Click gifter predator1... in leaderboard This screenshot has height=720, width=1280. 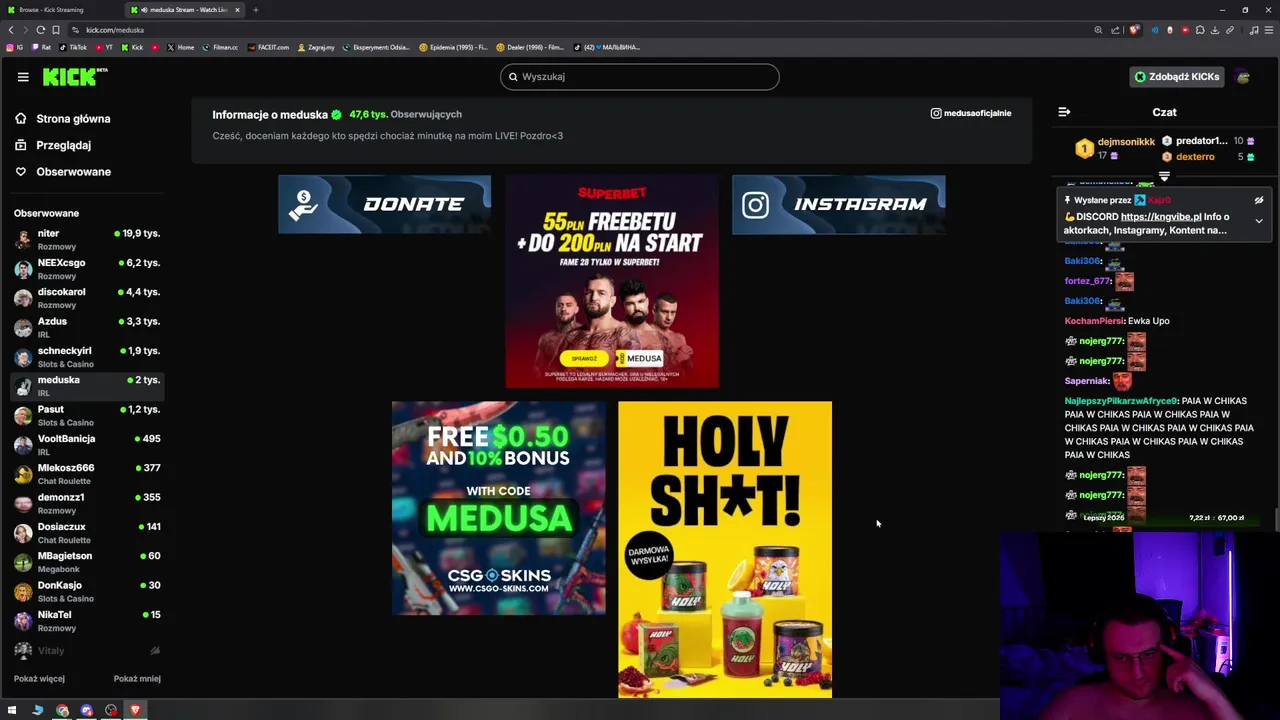coord(1201,141)
